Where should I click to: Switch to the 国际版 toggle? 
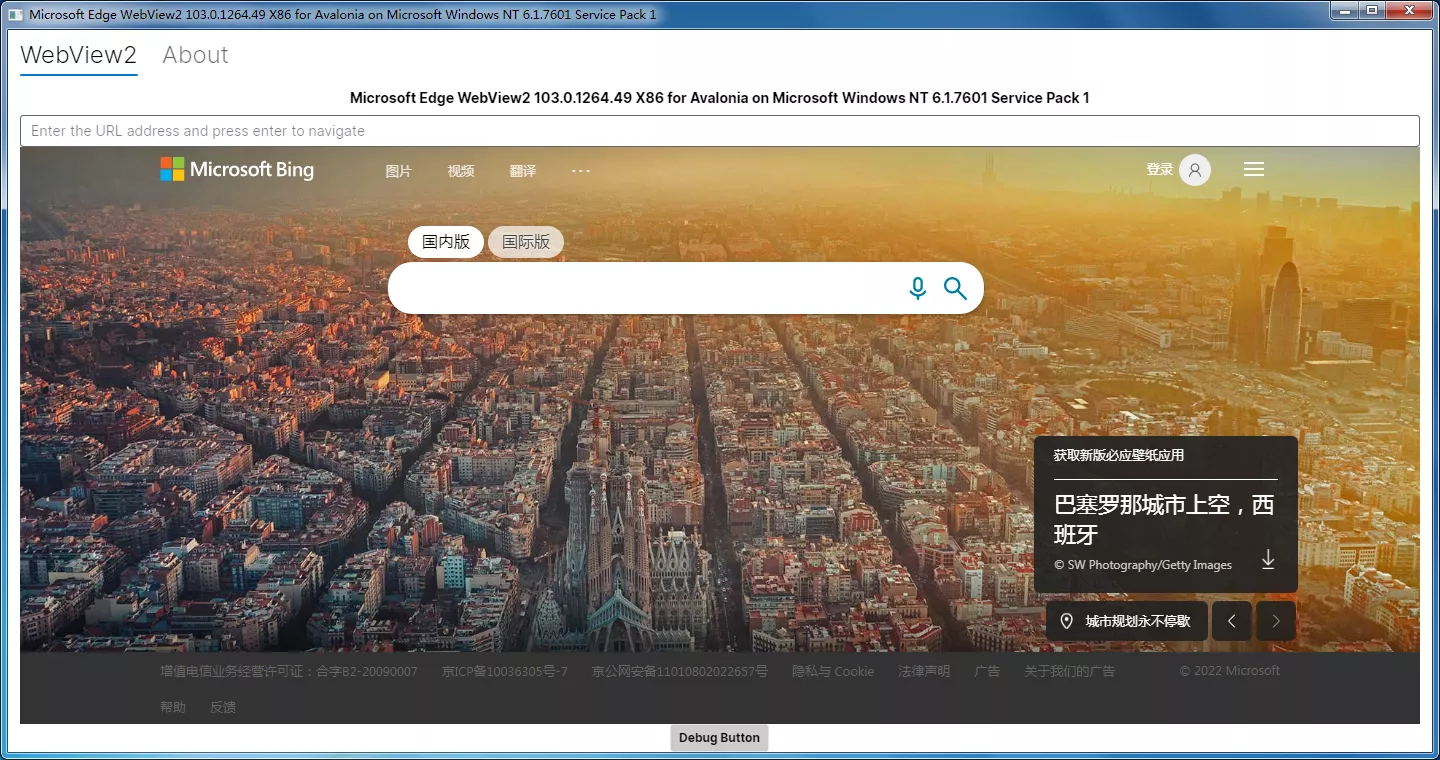click(x=526, y=242)
